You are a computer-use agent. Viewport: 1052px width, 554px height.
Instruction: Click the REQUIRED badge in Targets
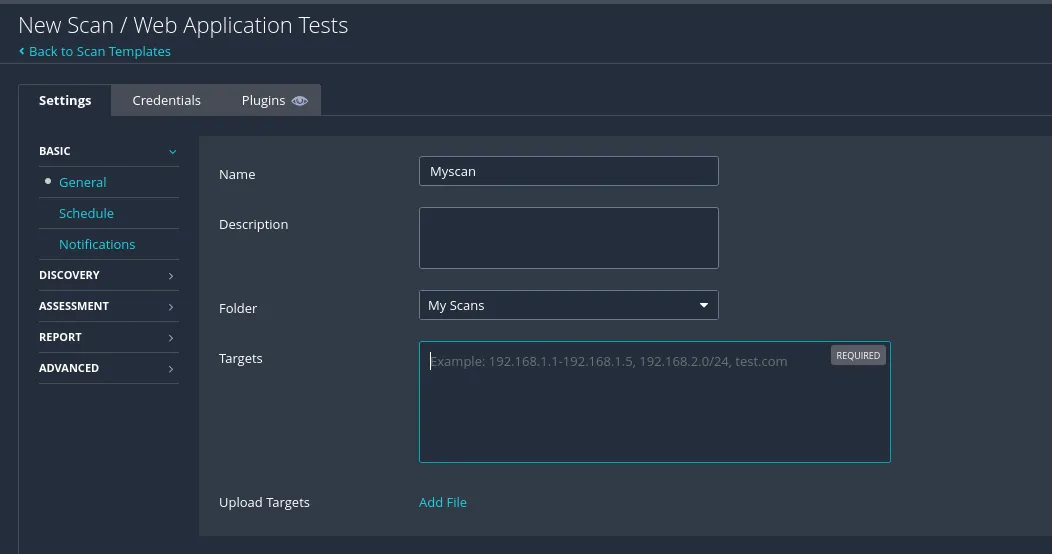pos(858,355)
